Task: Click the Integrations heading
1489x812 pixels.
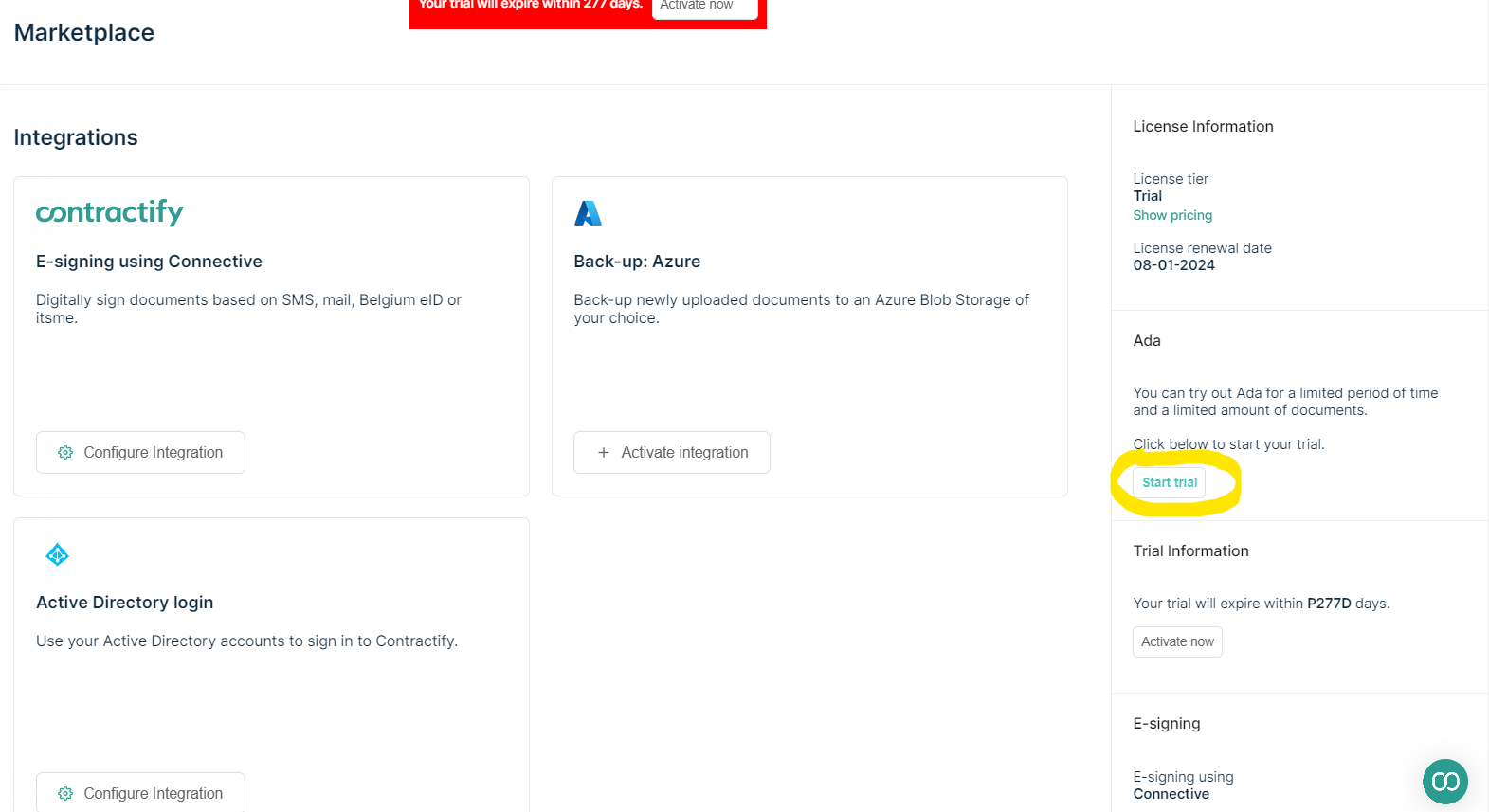Action: (x=76, y=137)
